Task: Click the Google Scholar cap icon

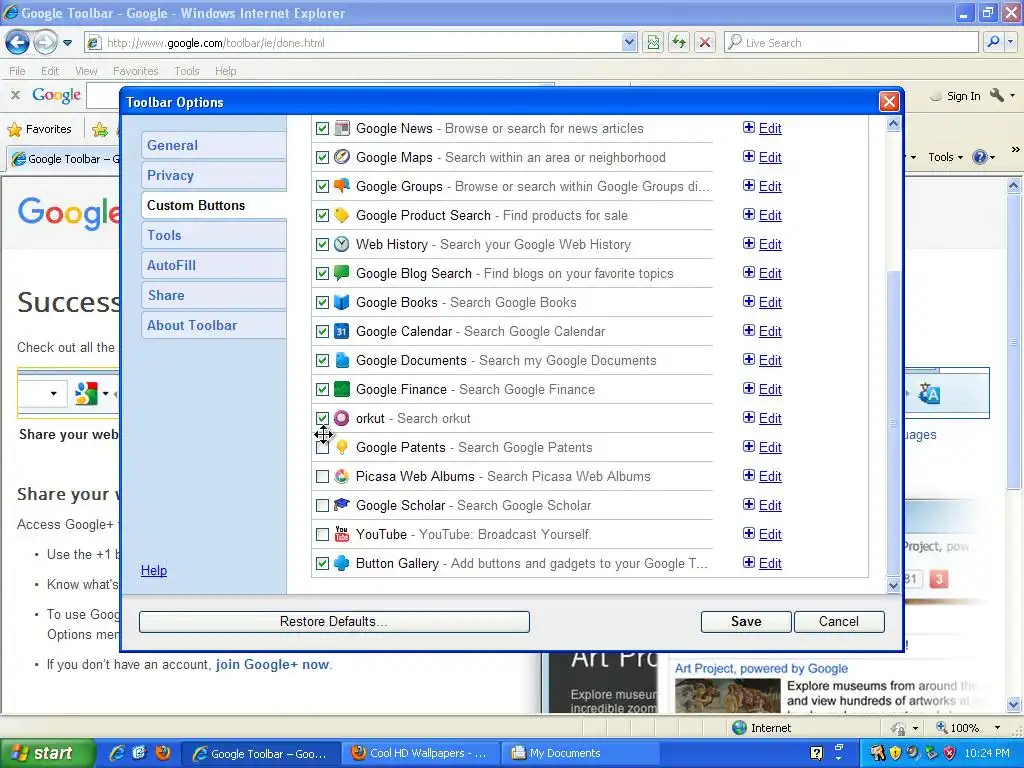Action: [342, 505]
